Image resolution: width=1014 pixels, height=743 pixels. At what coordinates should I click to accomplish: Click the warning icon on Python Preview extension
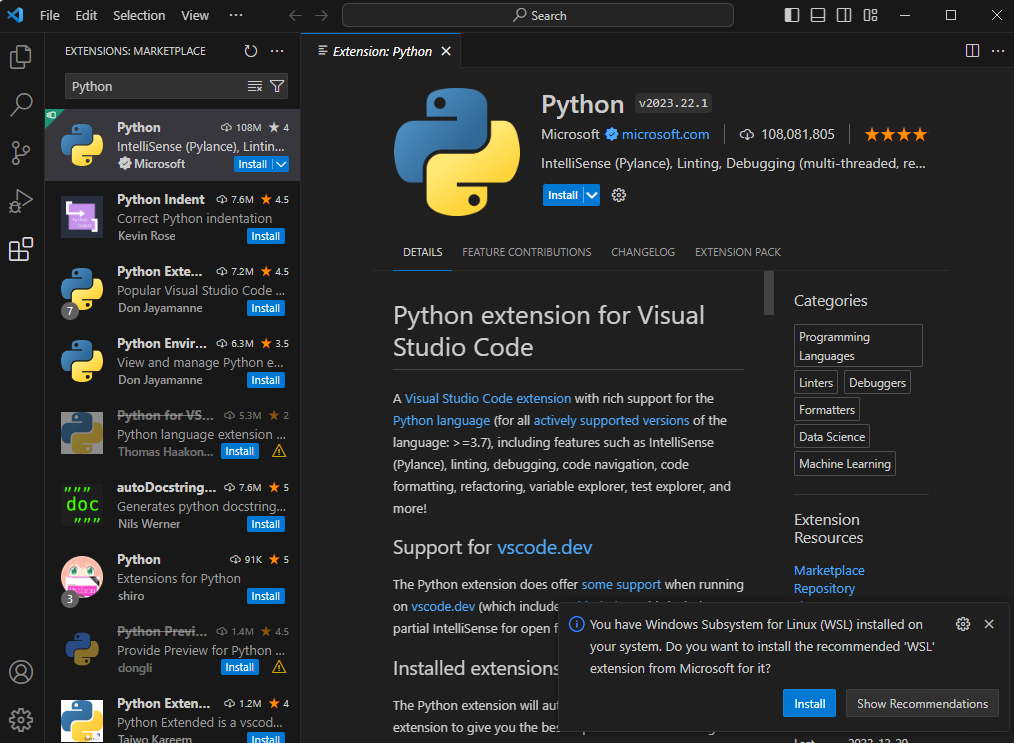(279, 667)
